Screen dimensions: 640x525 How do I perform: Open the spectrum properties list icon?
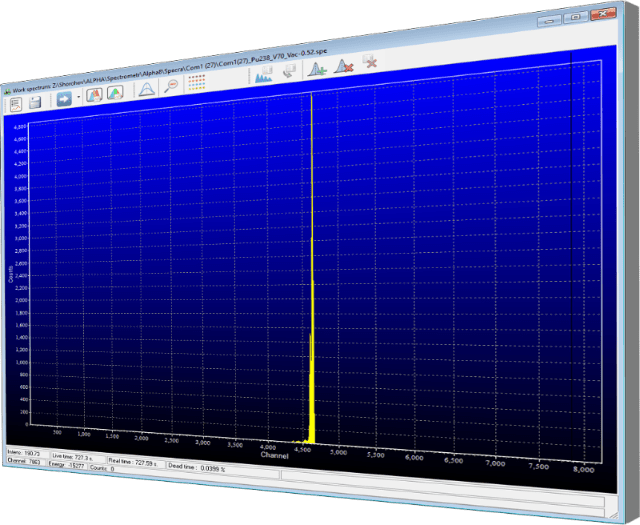pos(16,105)
